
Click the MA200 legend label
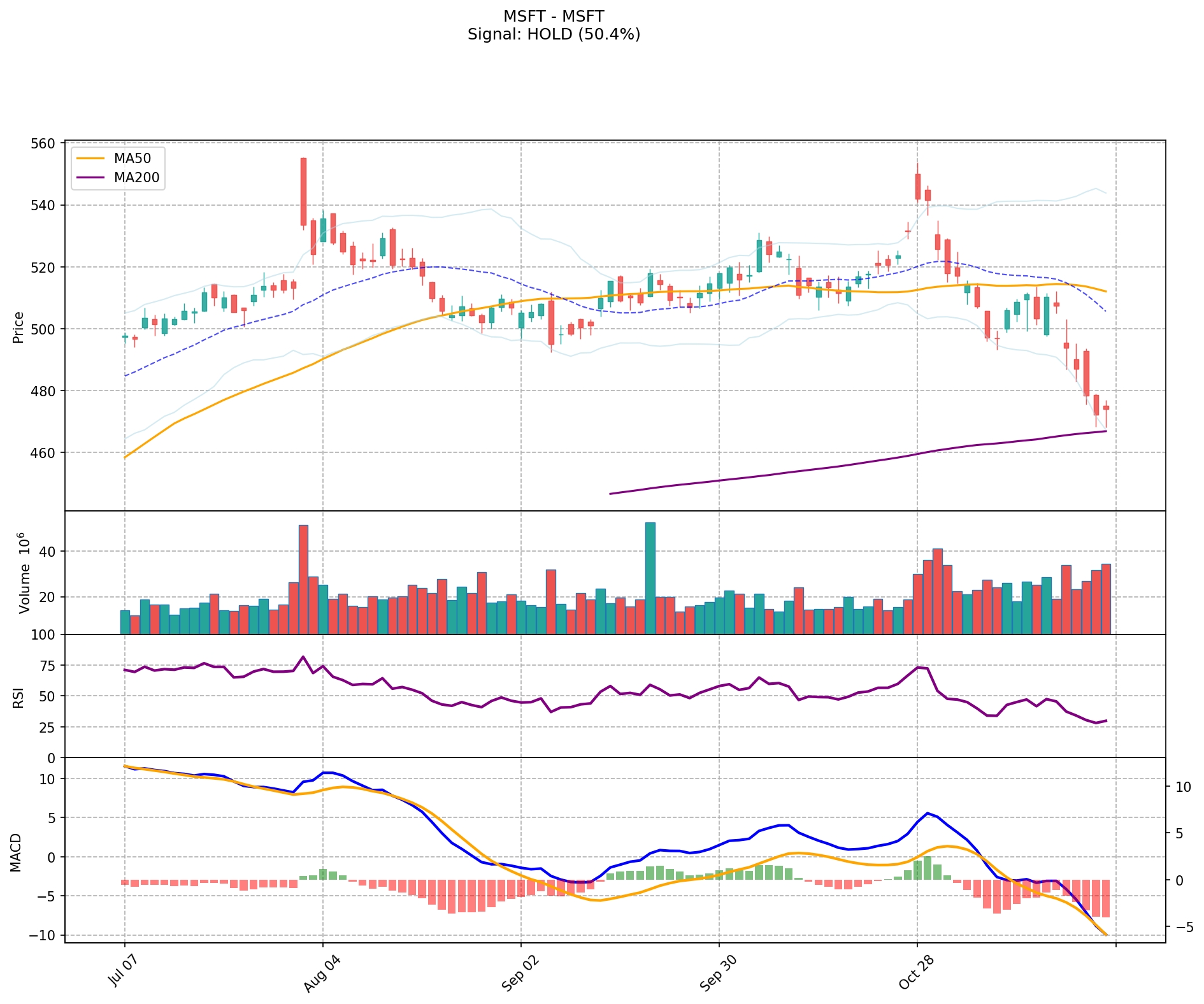pos(136,178)
